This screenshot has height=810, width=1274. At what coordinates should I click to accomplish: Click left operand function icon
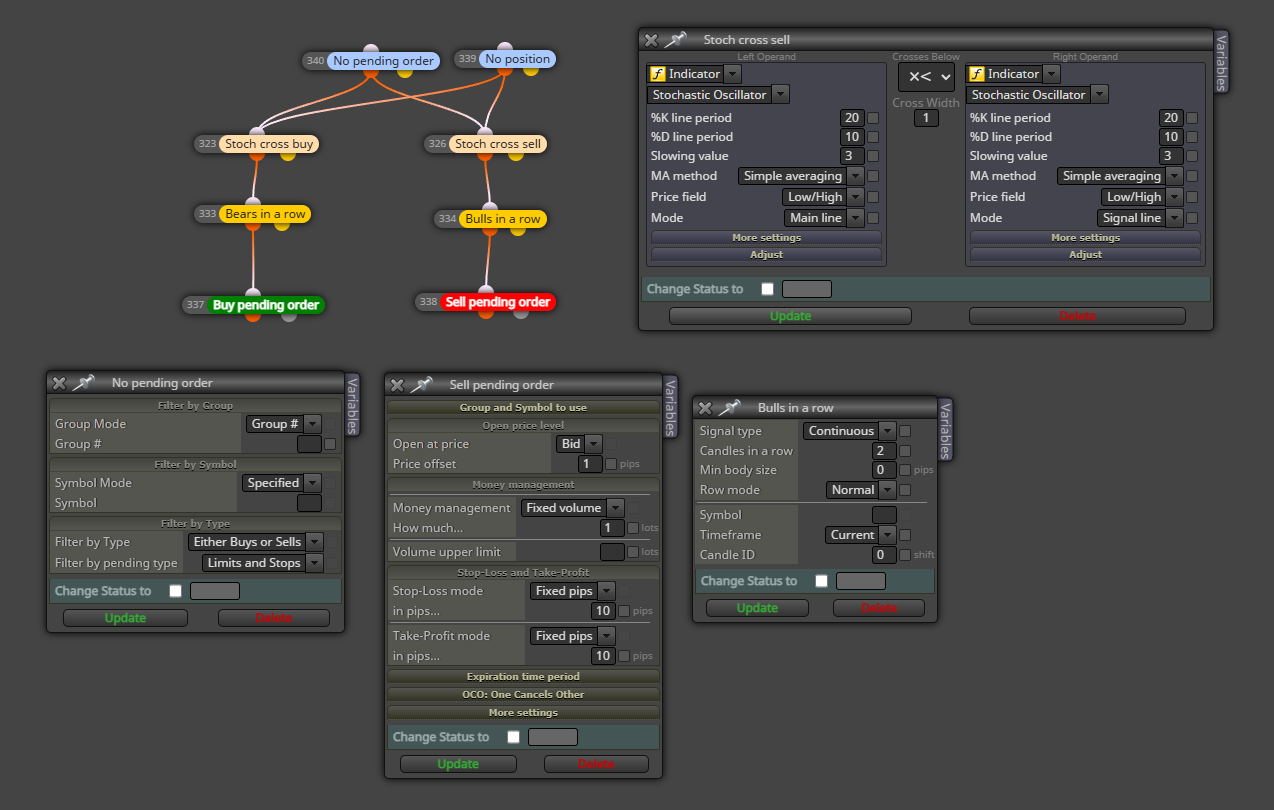(x=657, y=74)
